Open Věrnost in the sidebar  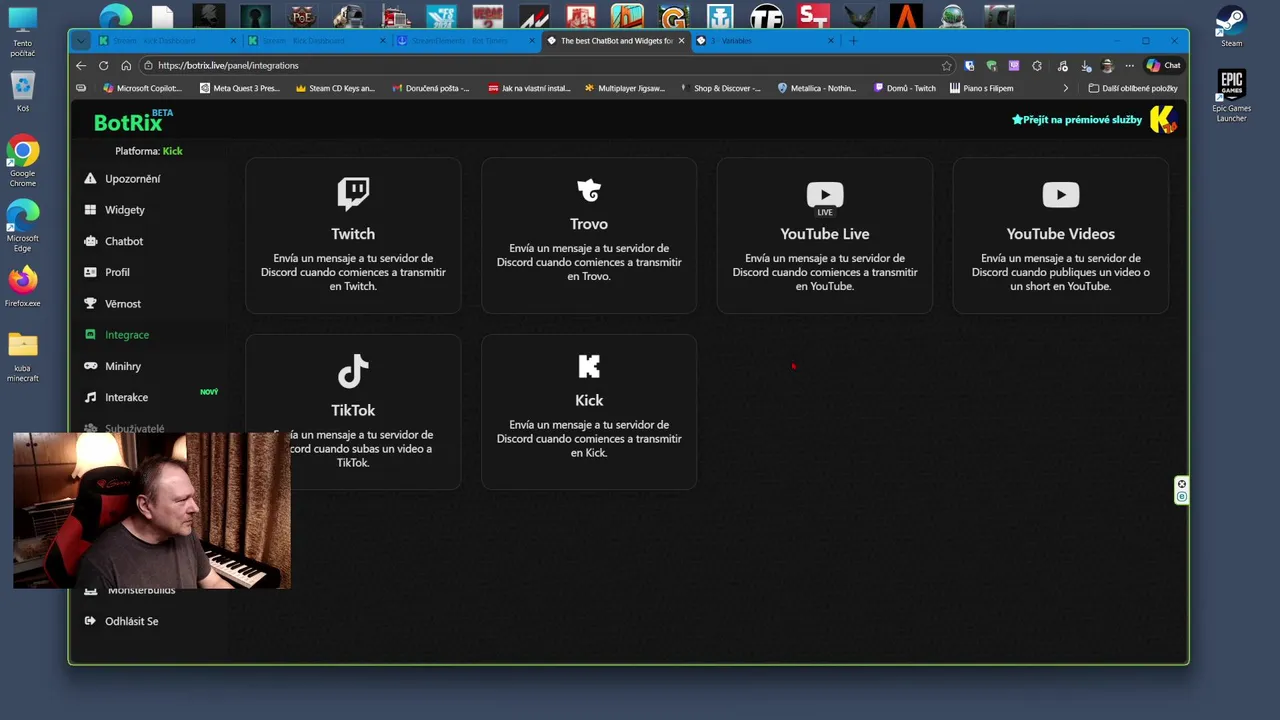point(123,304)
